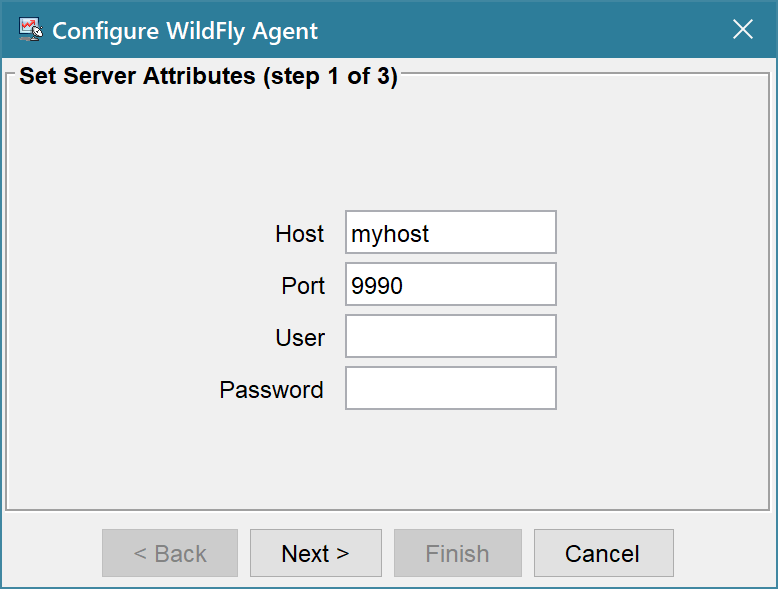Click on the 9990 port value
The width and height of the screenshot is (778, 589).
[x=377, y=286]
